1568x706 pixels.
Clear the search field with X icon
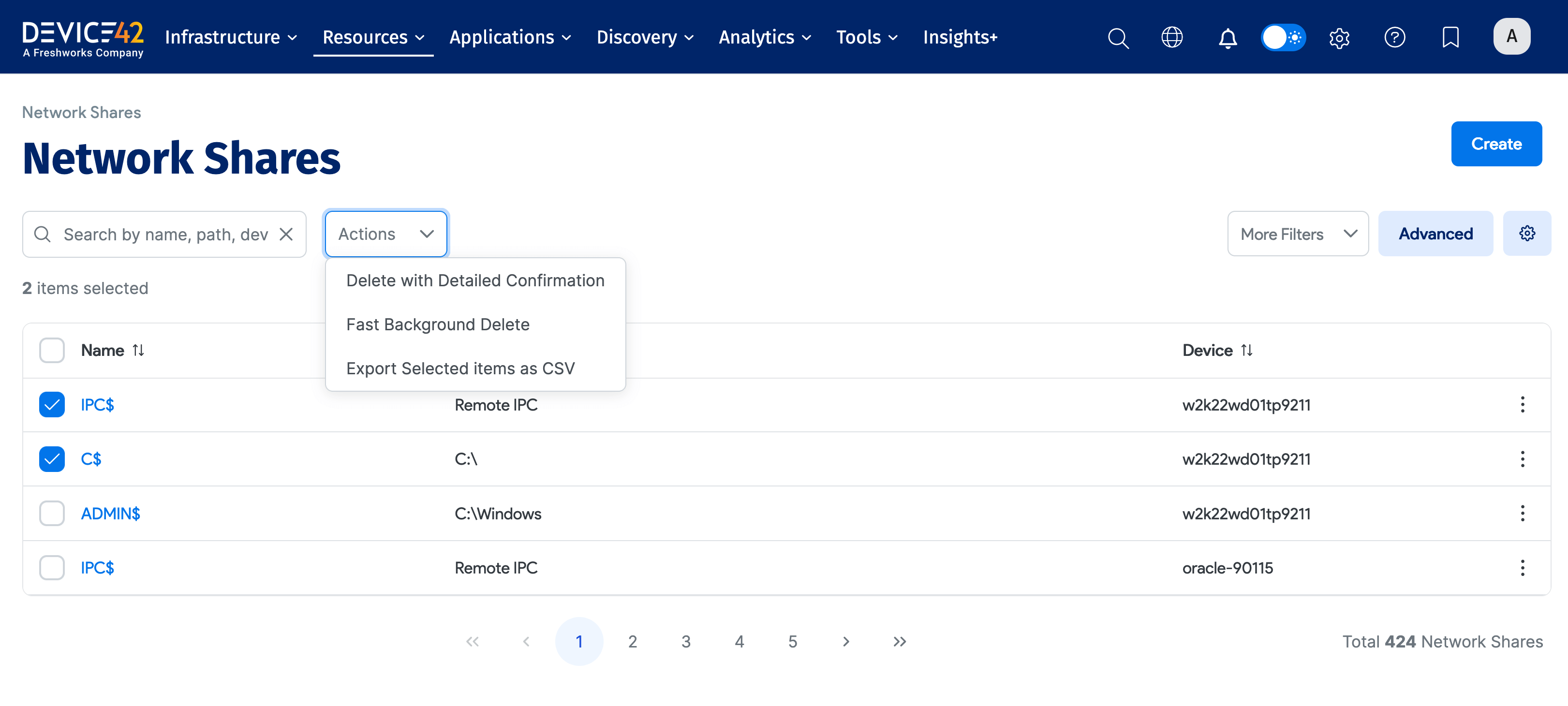[286, 235]
